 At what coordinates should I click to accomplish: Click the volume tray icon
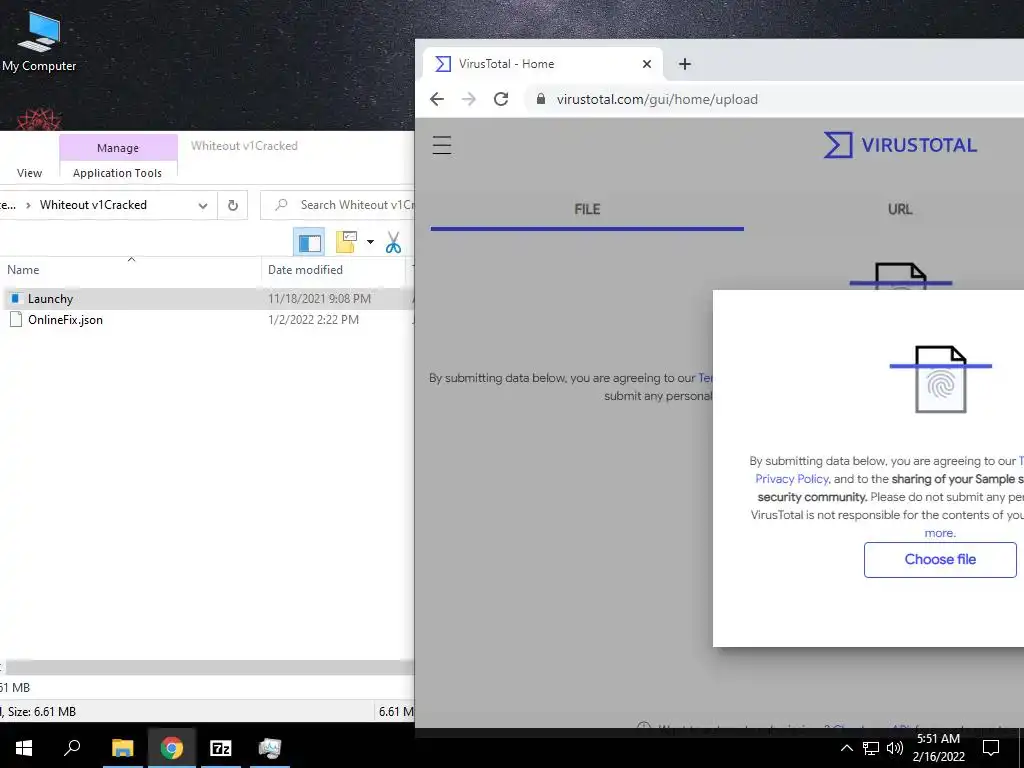click(x=894, y=748)
